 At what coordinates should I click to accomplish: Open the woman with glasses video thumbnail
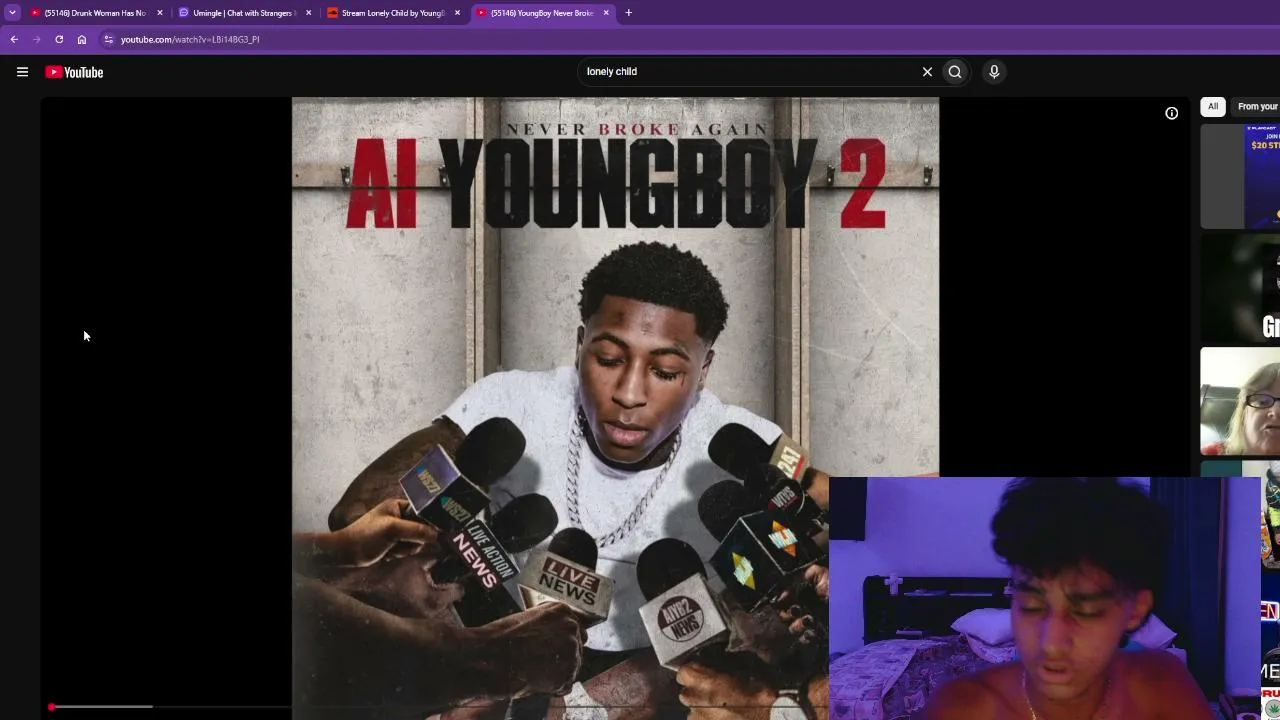click(1240, 401)
